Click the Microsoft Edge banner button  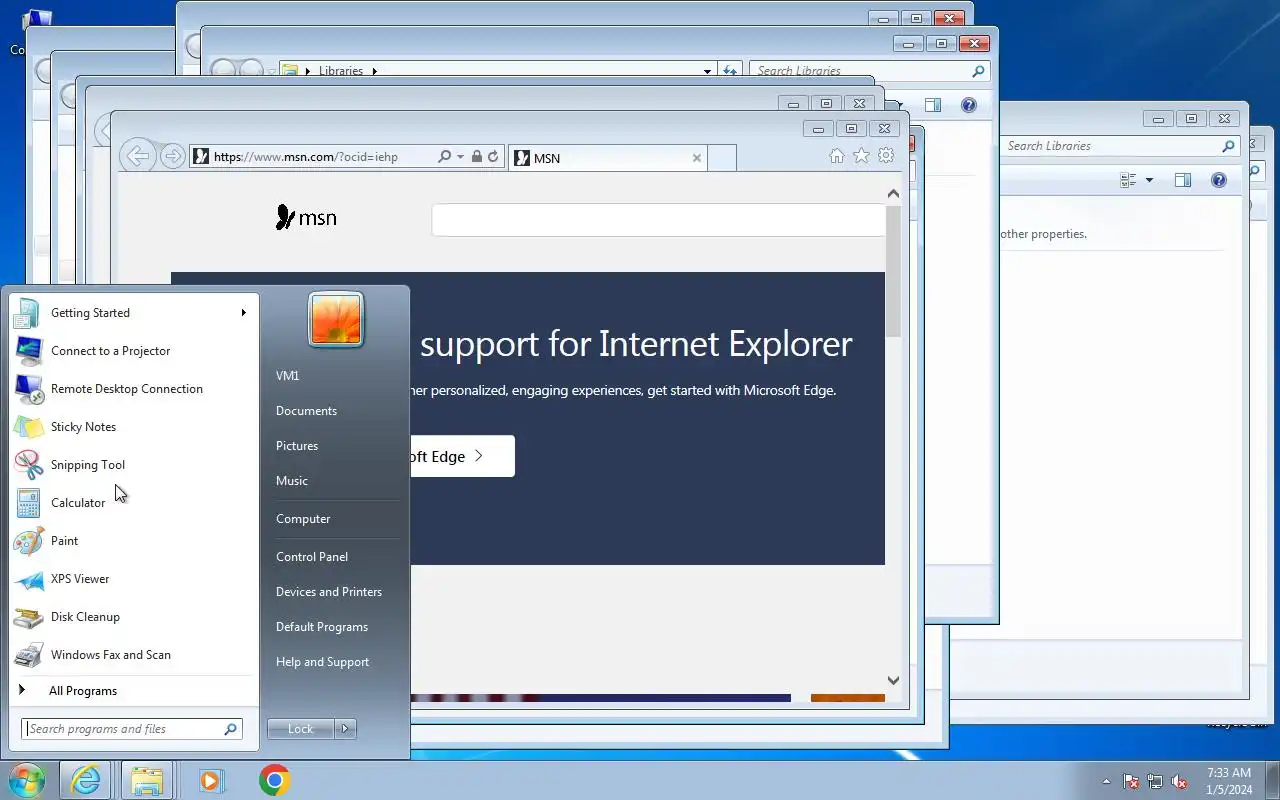(x=461, y=456)
